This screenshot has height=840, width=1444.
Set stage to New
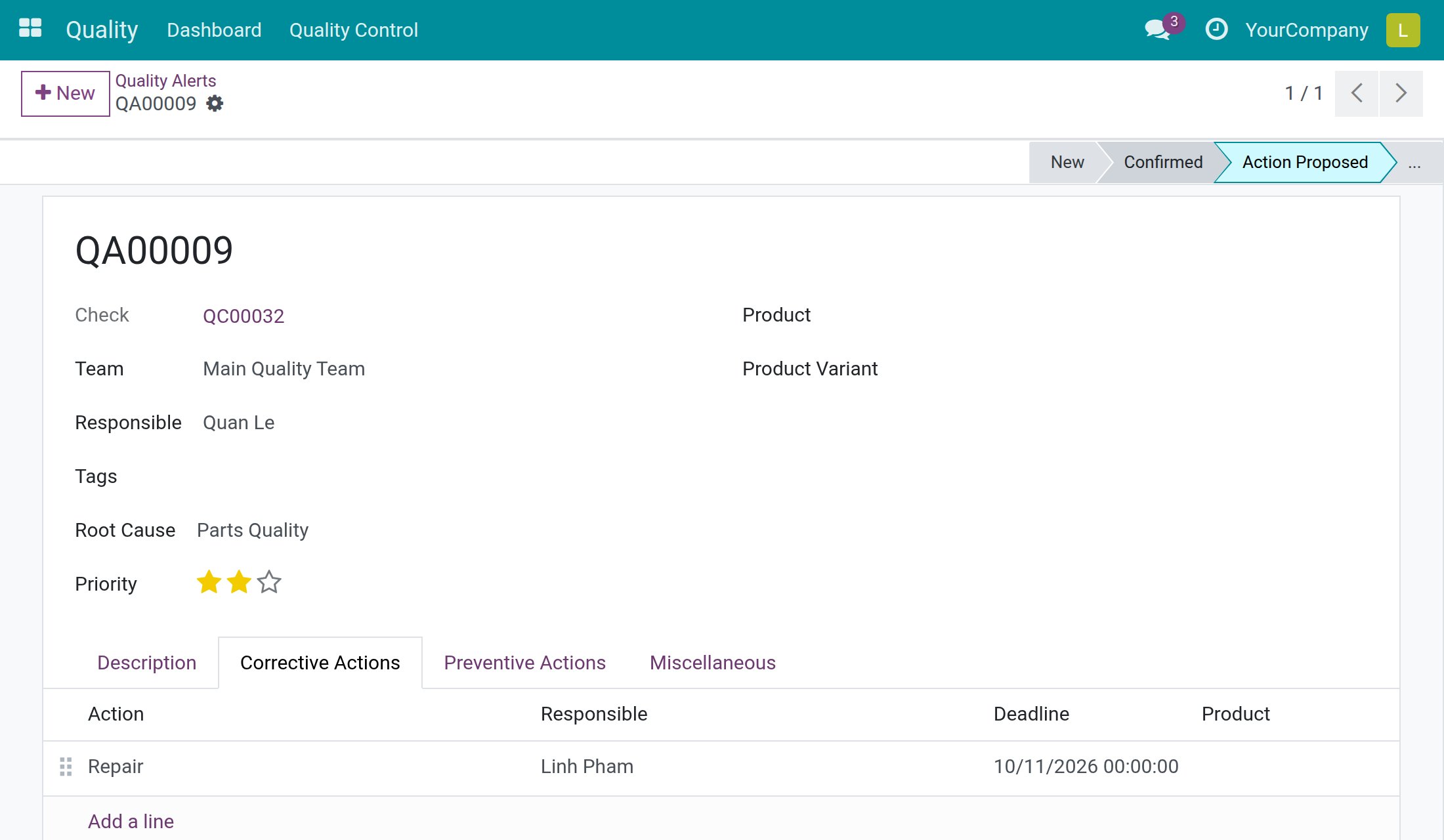(x=1067, y=162)
